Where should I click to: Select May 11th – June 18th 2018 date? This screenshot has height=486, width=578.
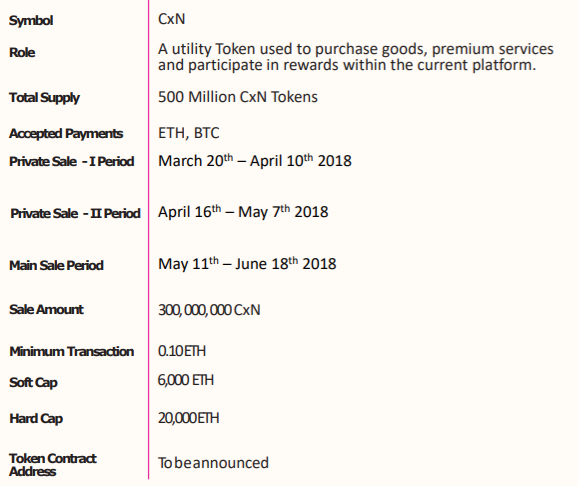247,264
